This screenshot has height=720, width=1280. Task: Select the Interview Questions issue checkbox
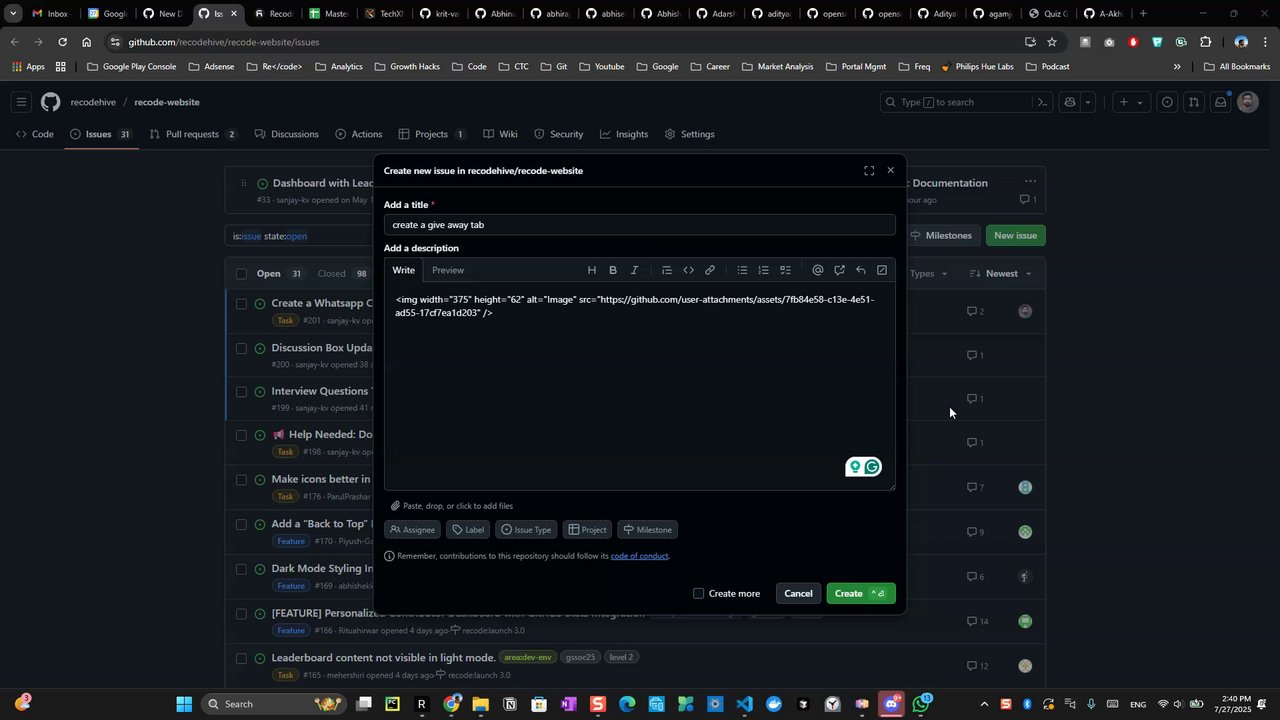(241, 392)
